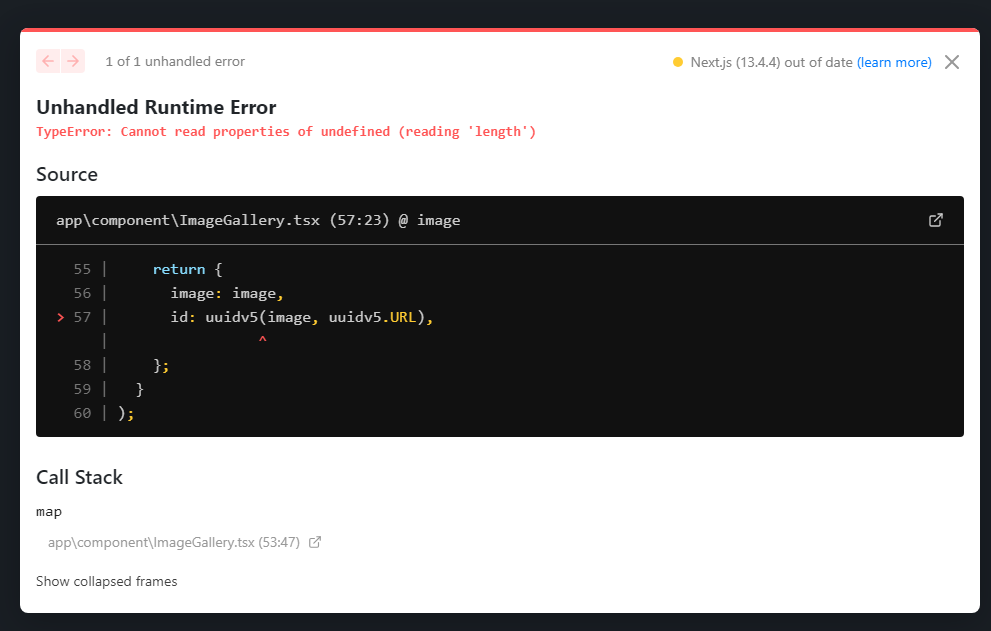The width and height of the screenshot is (991, 631).
Task: Click the Source section heading
Action: pyautogui.click(x=66, y=174)
